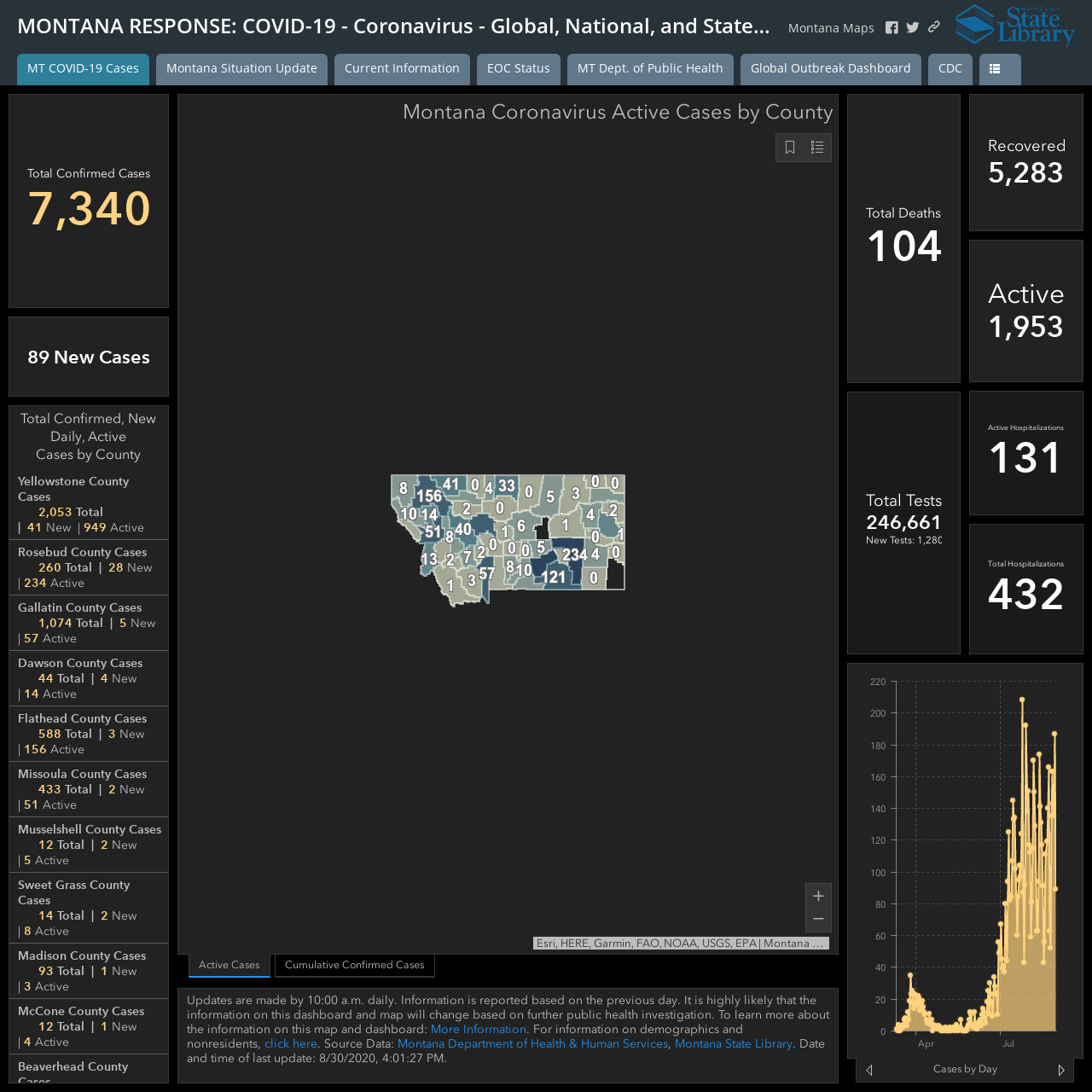Screen dimensions: 1092x1092
Task: Share dashboard via Twitter icon
Action: pos(913,27)
